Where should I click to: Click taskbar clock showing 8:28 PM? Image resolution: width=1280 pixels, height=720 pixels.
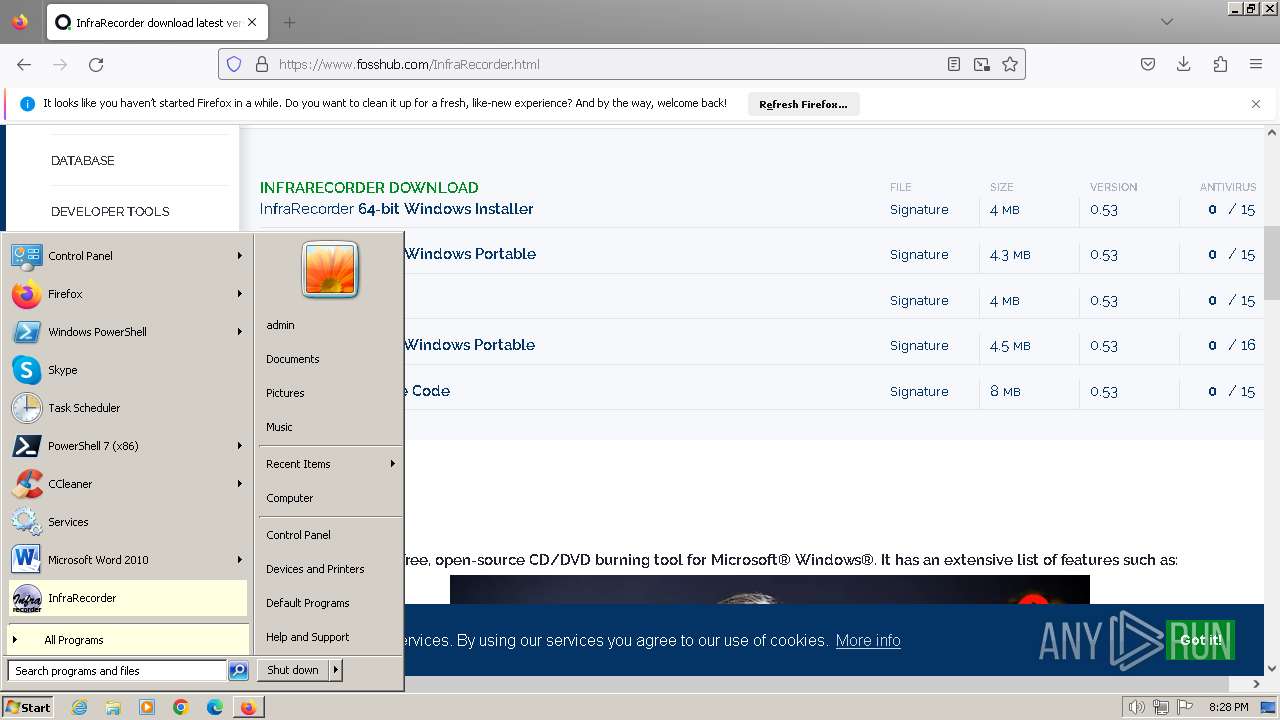pos(1228,707)
